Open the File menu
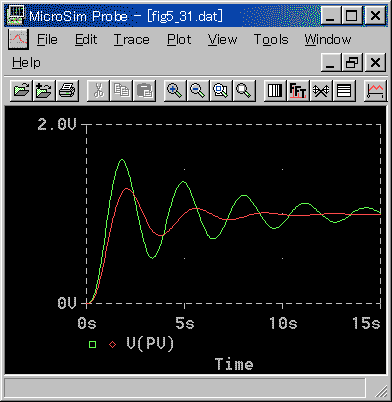 tap(47, 40)
